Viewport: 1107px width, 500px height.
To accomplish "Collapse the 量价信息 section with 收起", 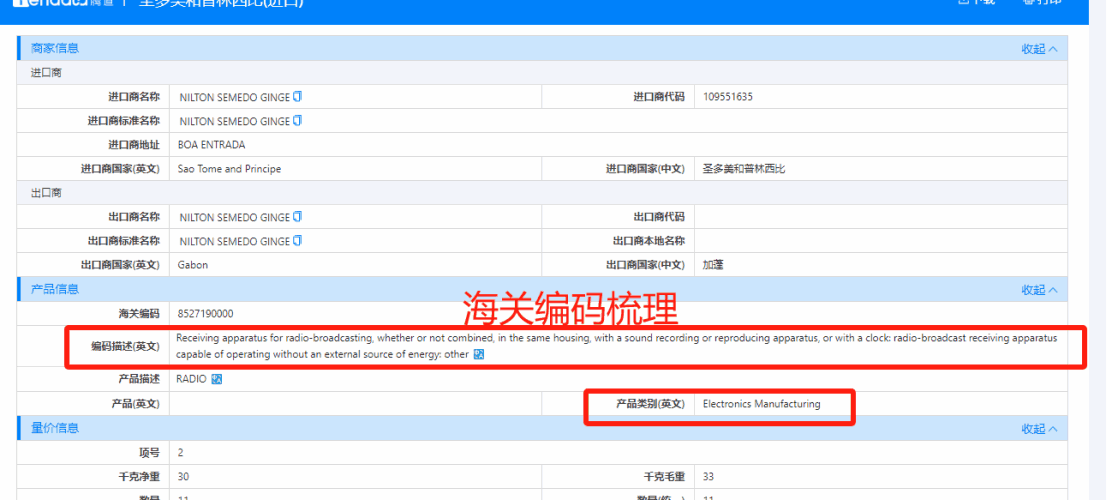I will (x=1038, y=429).
